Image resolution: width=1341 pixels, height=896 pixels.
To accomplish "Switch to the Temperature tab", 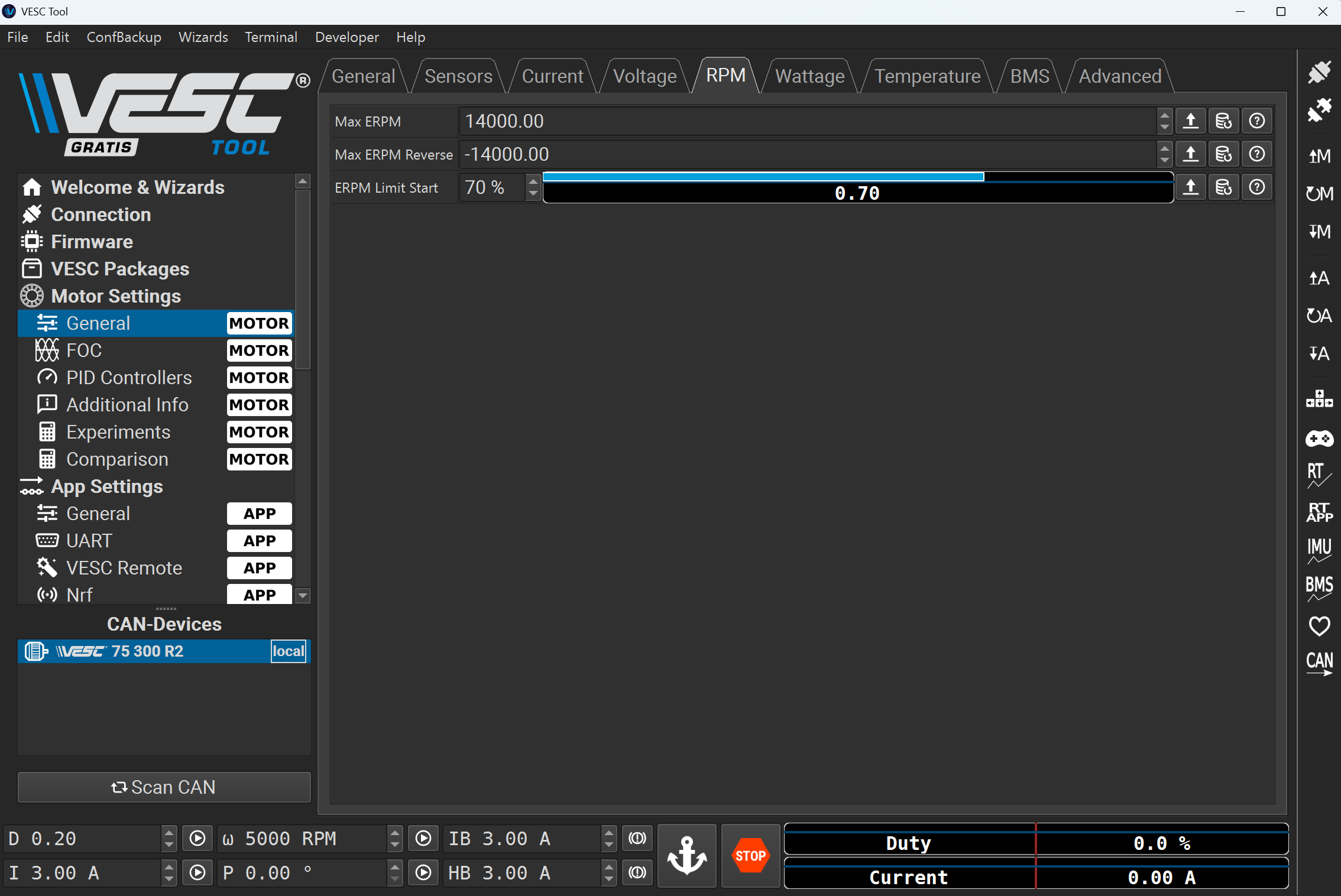I will (927, 76).
